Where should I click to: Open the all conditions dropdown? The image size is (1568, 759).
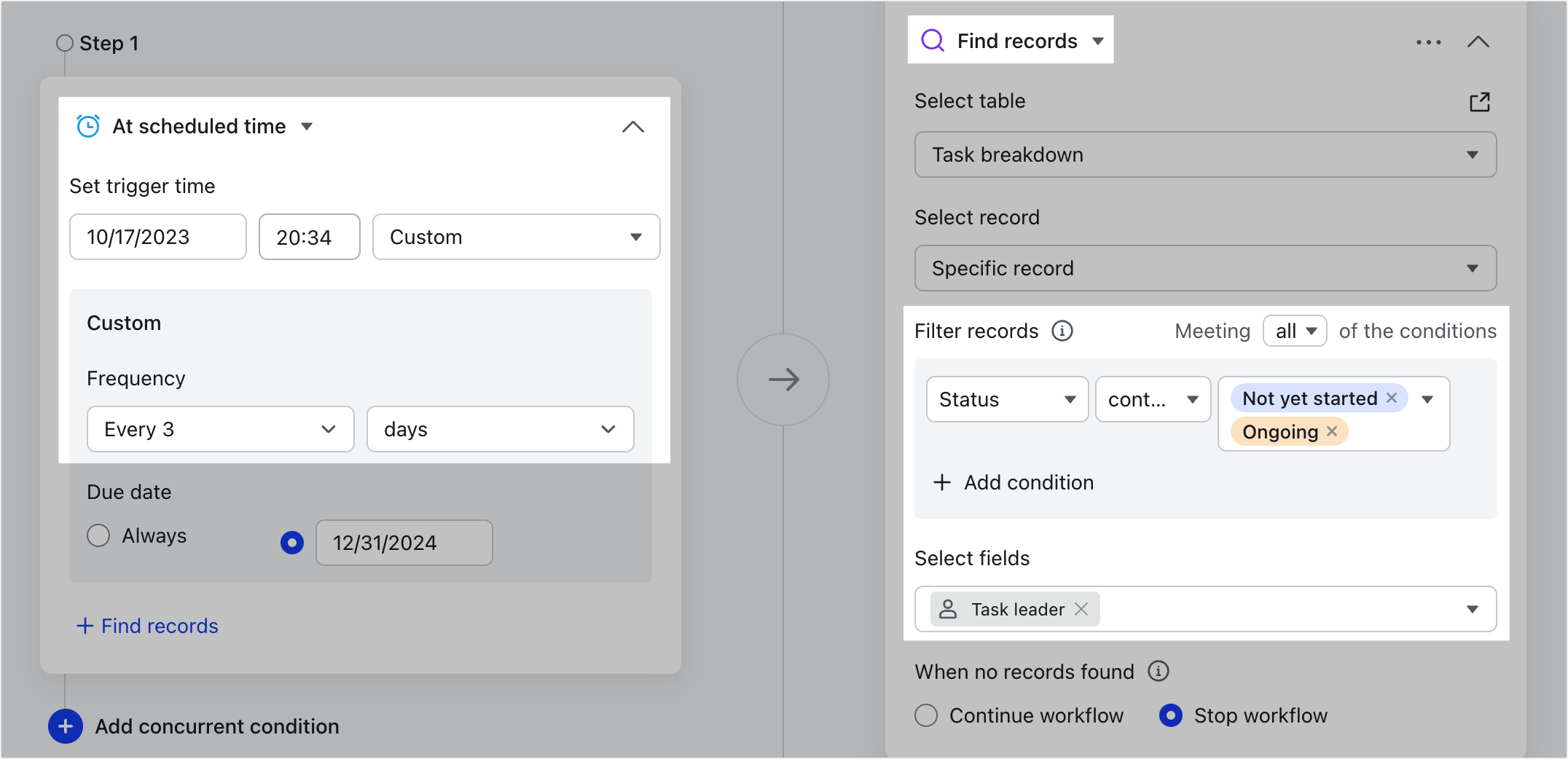(x=1295, y=331)
